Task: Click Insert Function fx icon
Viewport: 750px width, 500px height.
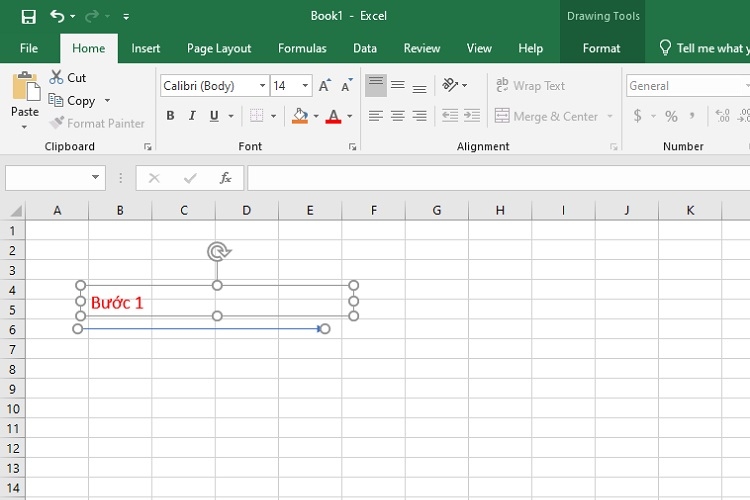Action: coord(225,178)
